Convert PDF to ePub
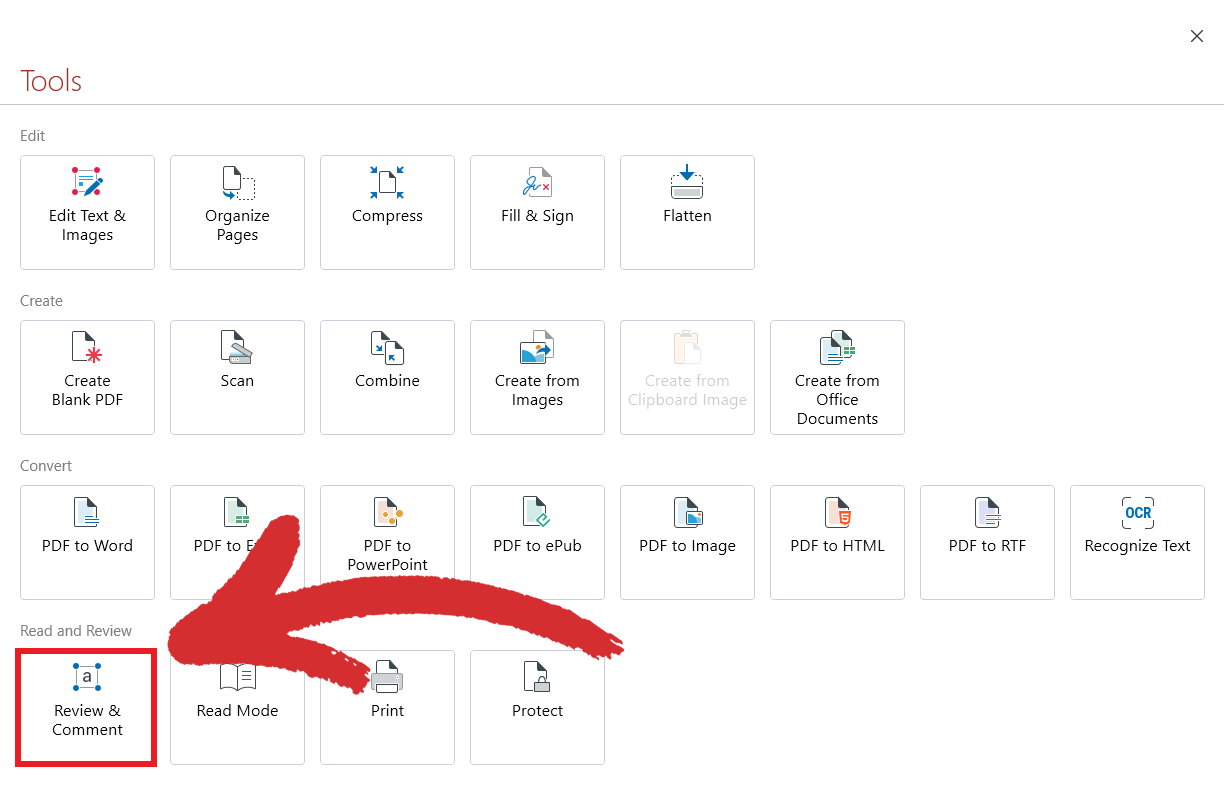1224x800 pixels. tap(537, 542)
